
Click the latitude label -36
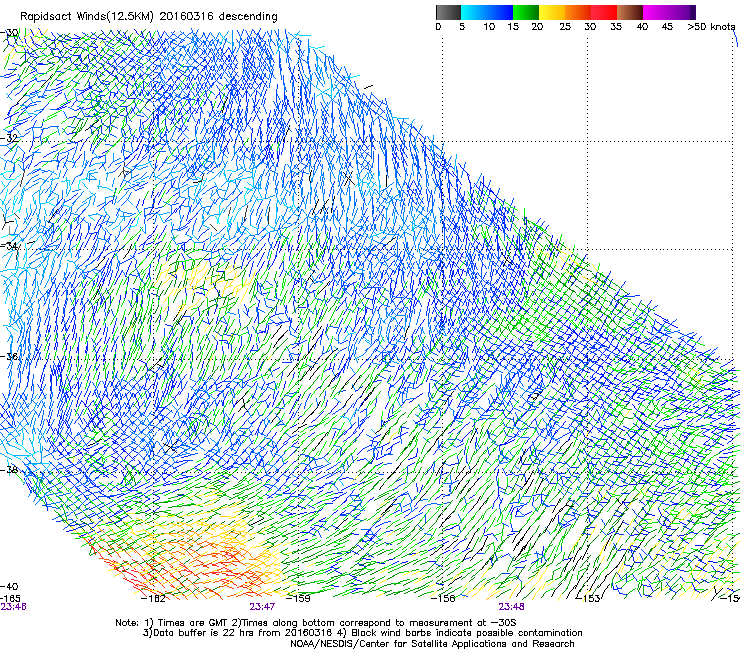(x=10, y=356)
